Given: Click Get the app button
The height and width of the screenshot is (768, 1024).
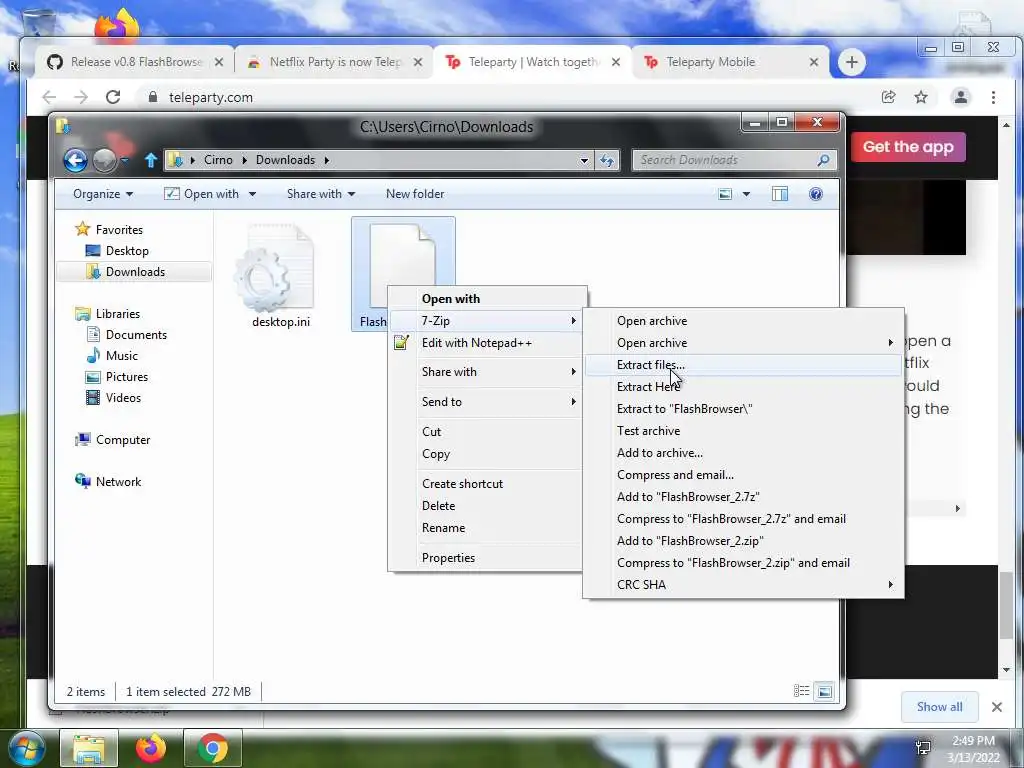Looking at the screenshot, I should (x=908, y=147).
